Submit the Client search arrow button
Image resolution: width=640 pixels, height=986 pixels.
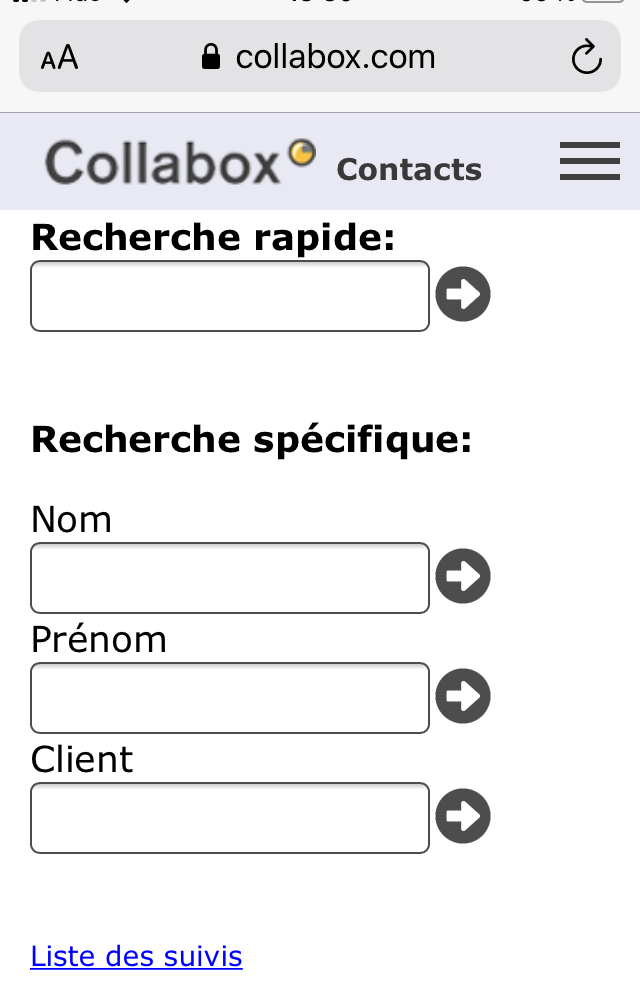click(462, 817)
